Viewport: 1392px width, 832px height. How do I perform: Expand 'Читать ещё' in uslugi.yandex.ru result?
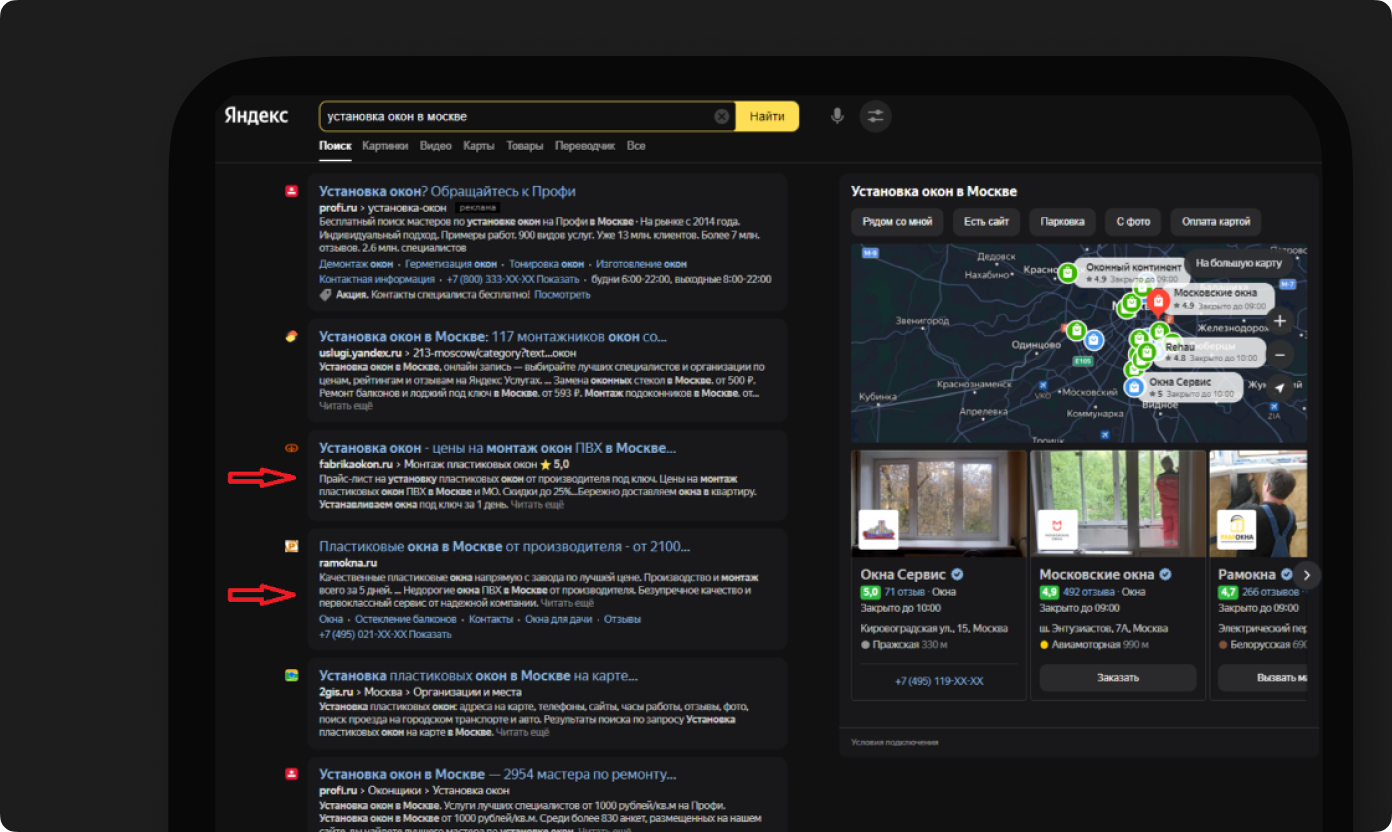click(346, 406)
